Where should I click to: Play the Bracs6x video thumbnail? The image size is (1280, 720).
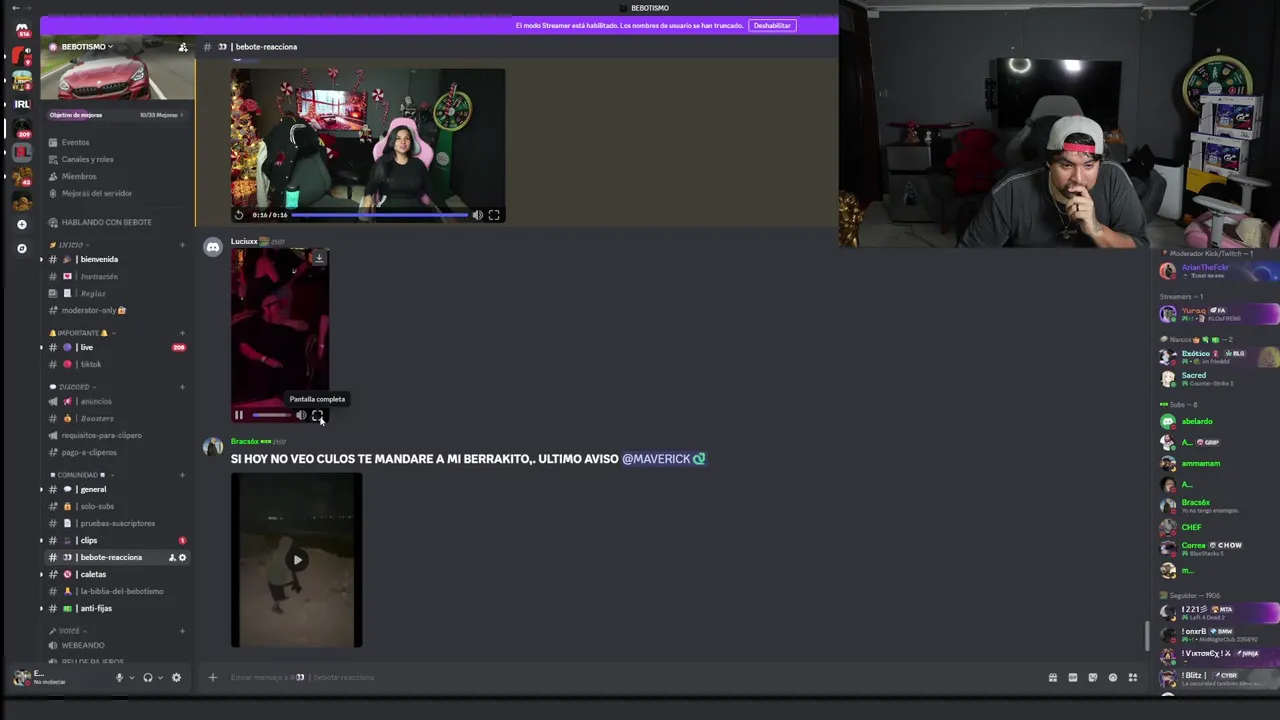click(297, 560)
